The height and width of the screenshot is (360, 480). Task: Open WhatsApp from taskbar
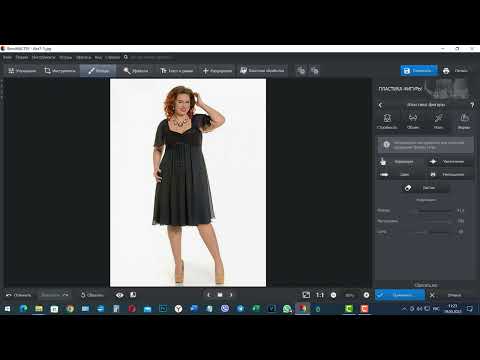287,309
